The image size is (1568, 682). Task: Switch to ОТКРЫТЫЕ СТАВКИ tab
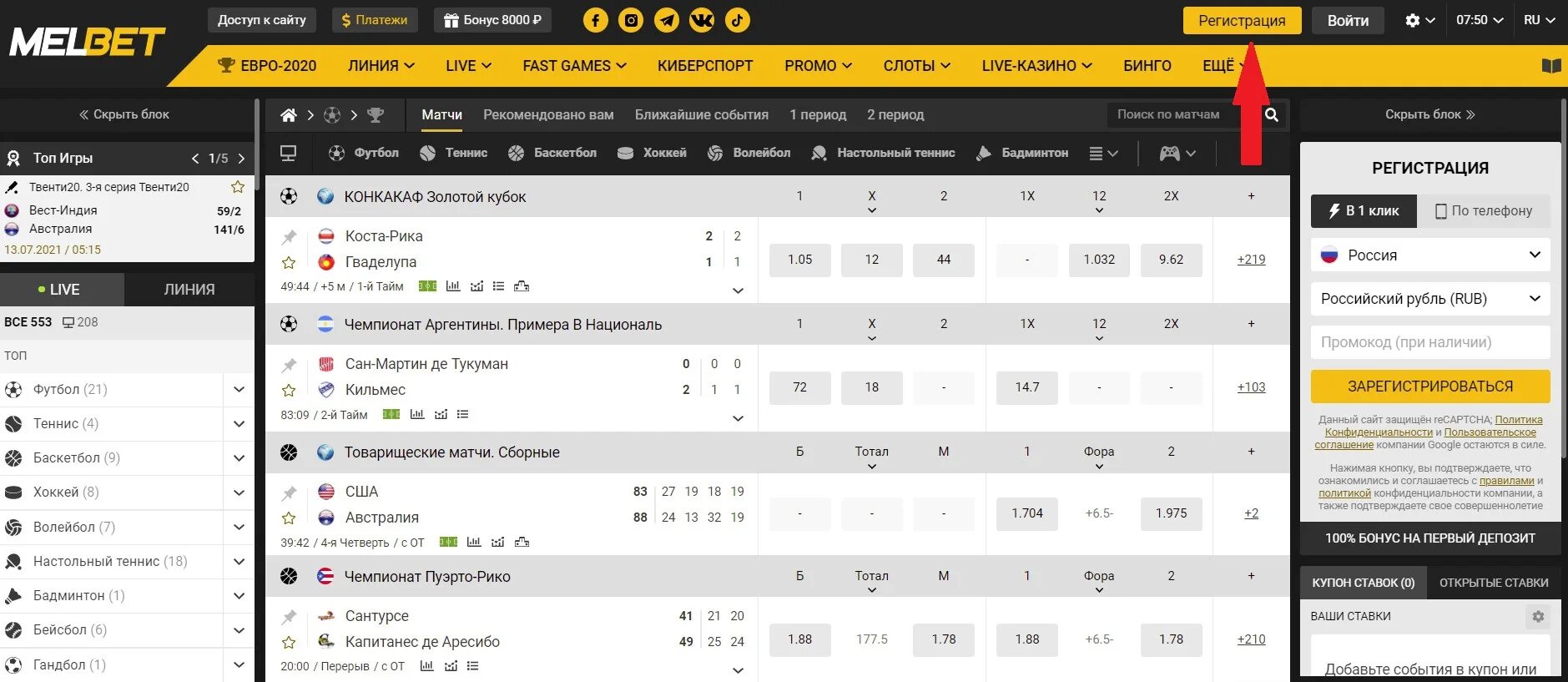pyautogui.click(x=1494, y=583)
